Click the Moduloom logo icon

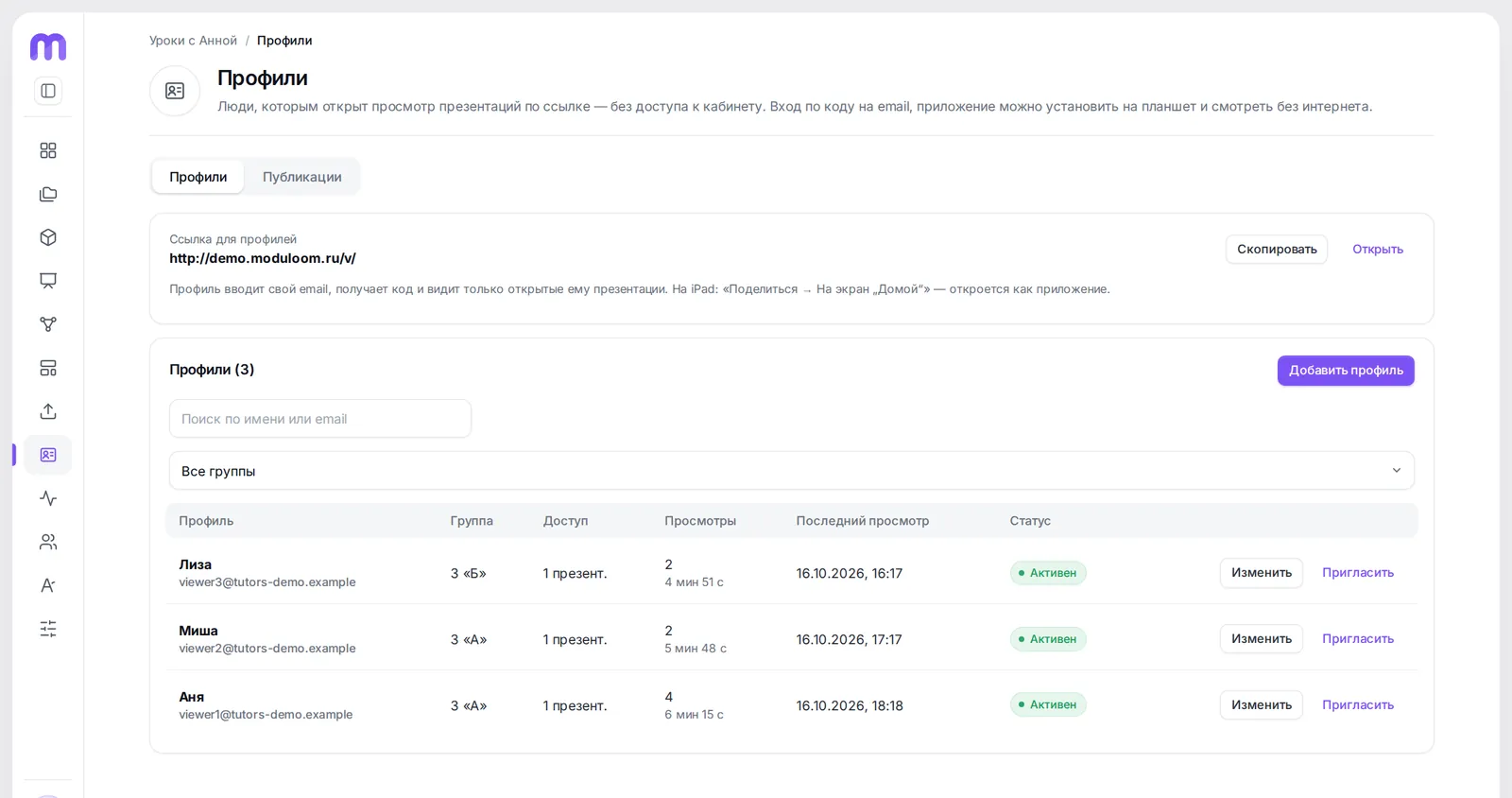48,46
